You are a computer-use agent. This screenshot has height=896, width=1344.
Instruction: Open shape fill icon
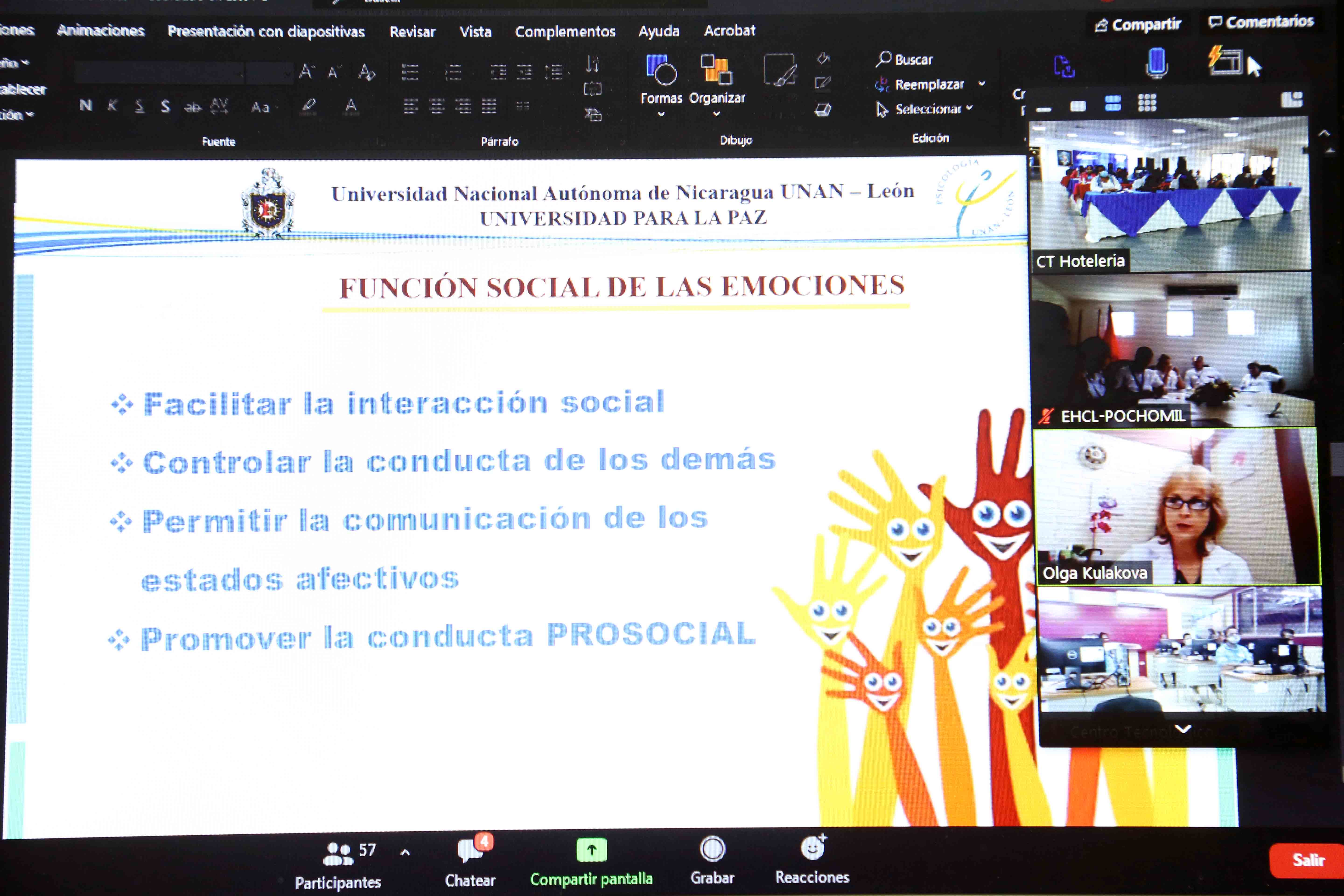(823, 58)
